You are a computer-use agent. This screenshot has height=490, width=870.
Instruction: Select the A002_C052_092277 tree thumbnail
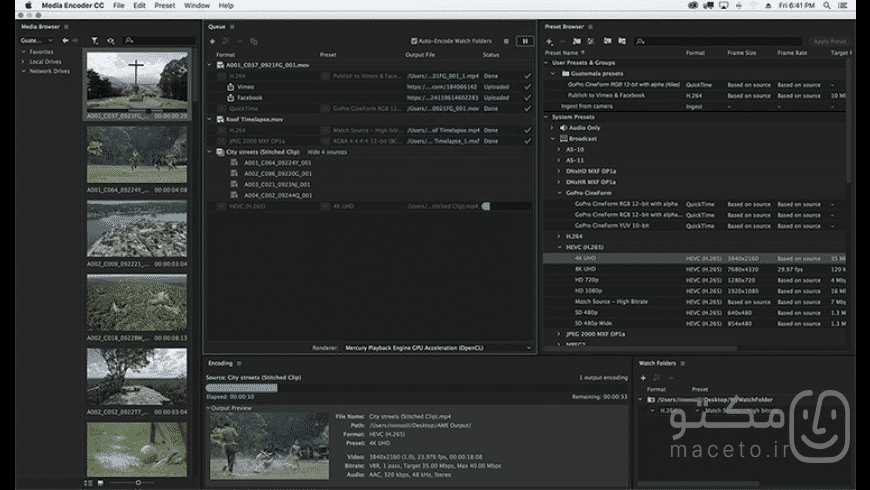(137, 377)
